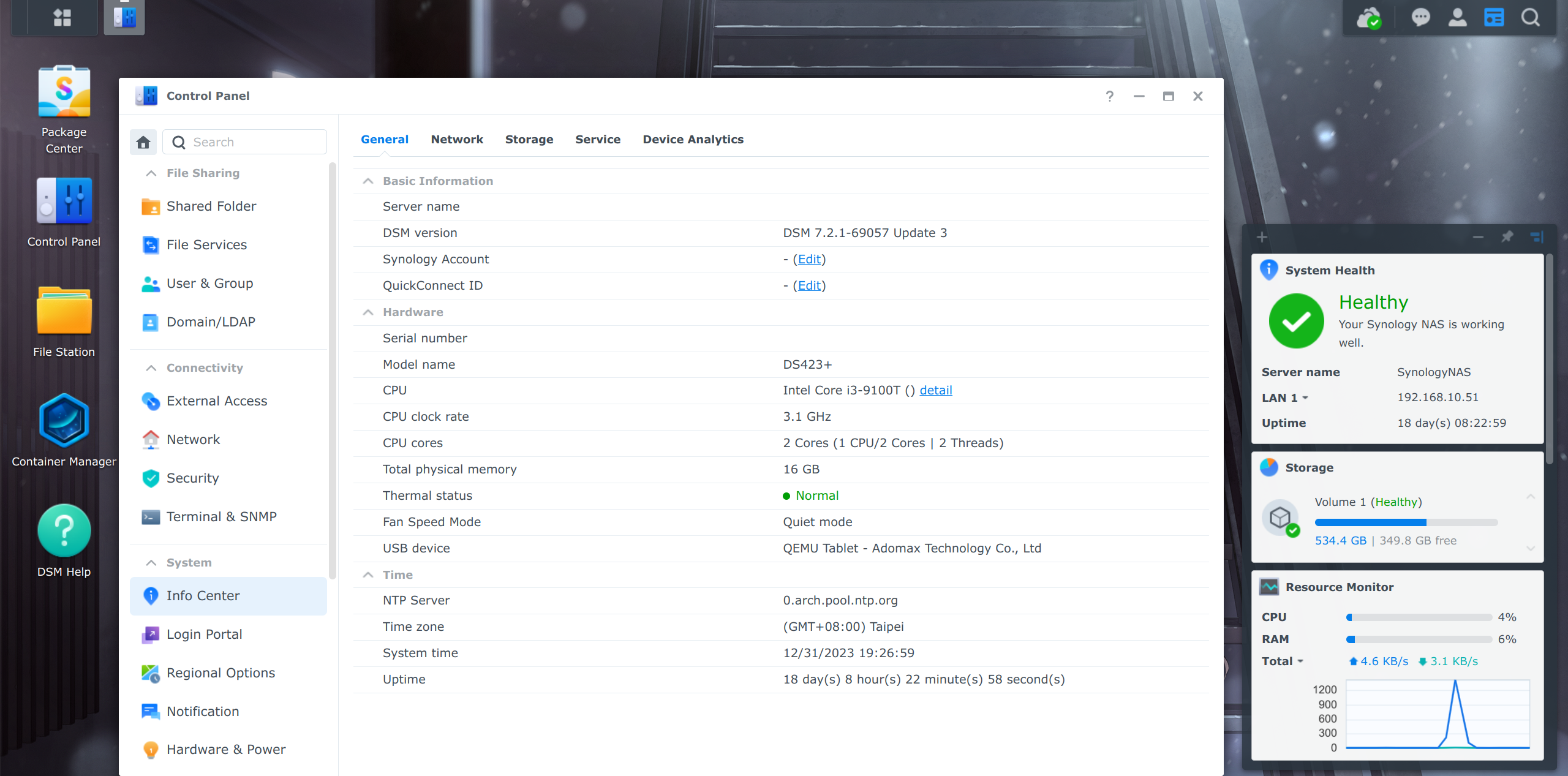Click the Control Panel home icon
This screenshot has height=776, width=1568.
[x=143, y=142]
